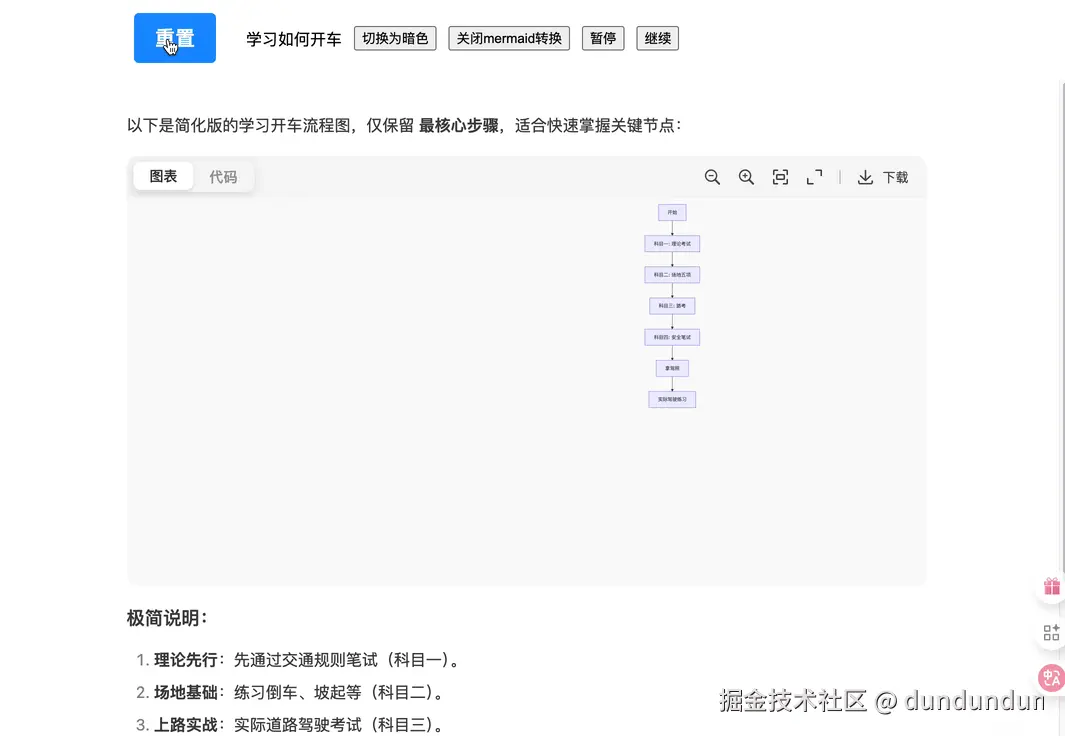
Task: Click the 下载 download label
Action: pos(895,177)
